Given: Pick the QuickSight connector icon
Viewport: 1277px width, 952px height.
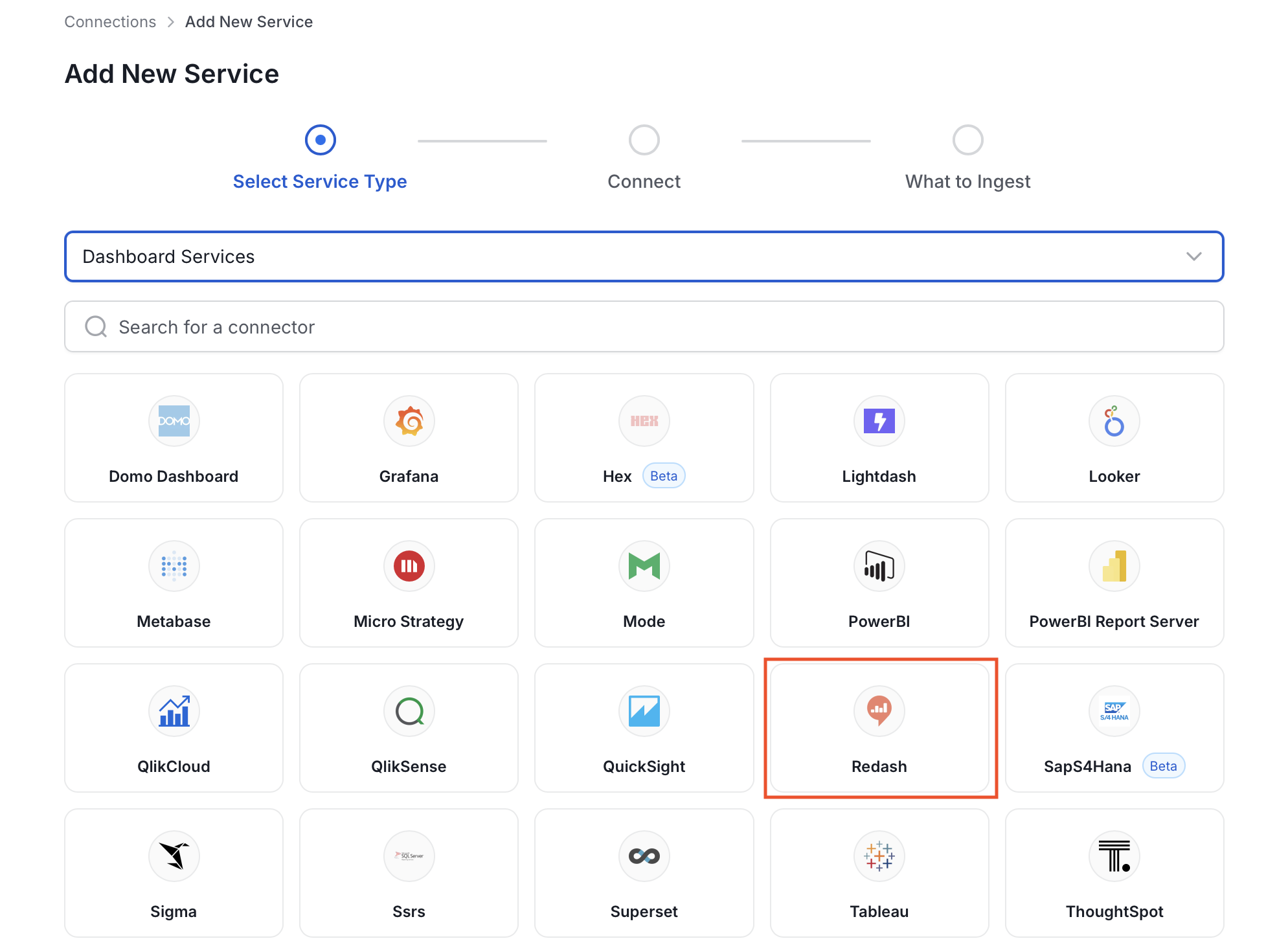Looking at the screenshot, I should point(644,711).
